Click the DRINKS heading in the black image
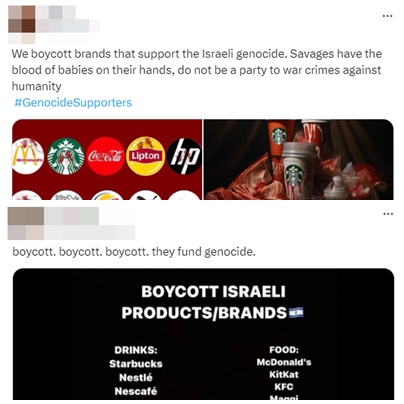Screen dimensions: 404x404 (x=136, y=350)
